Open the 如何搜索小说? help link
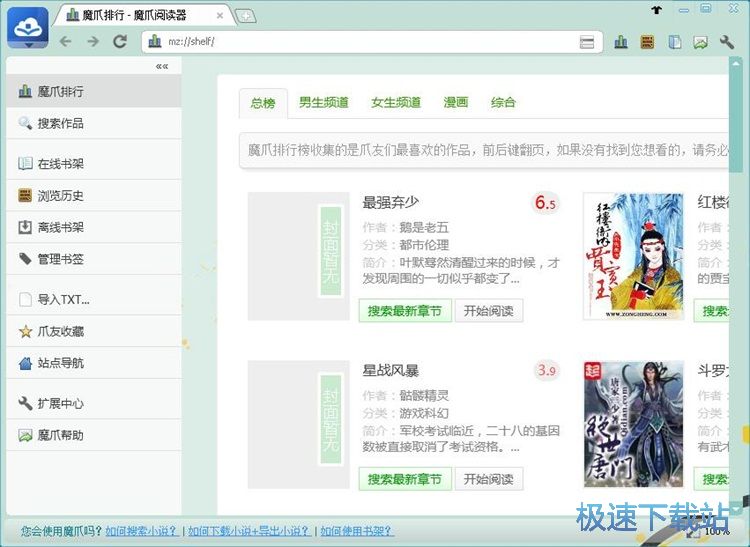The image size is (750, 547). pos(142,531)
